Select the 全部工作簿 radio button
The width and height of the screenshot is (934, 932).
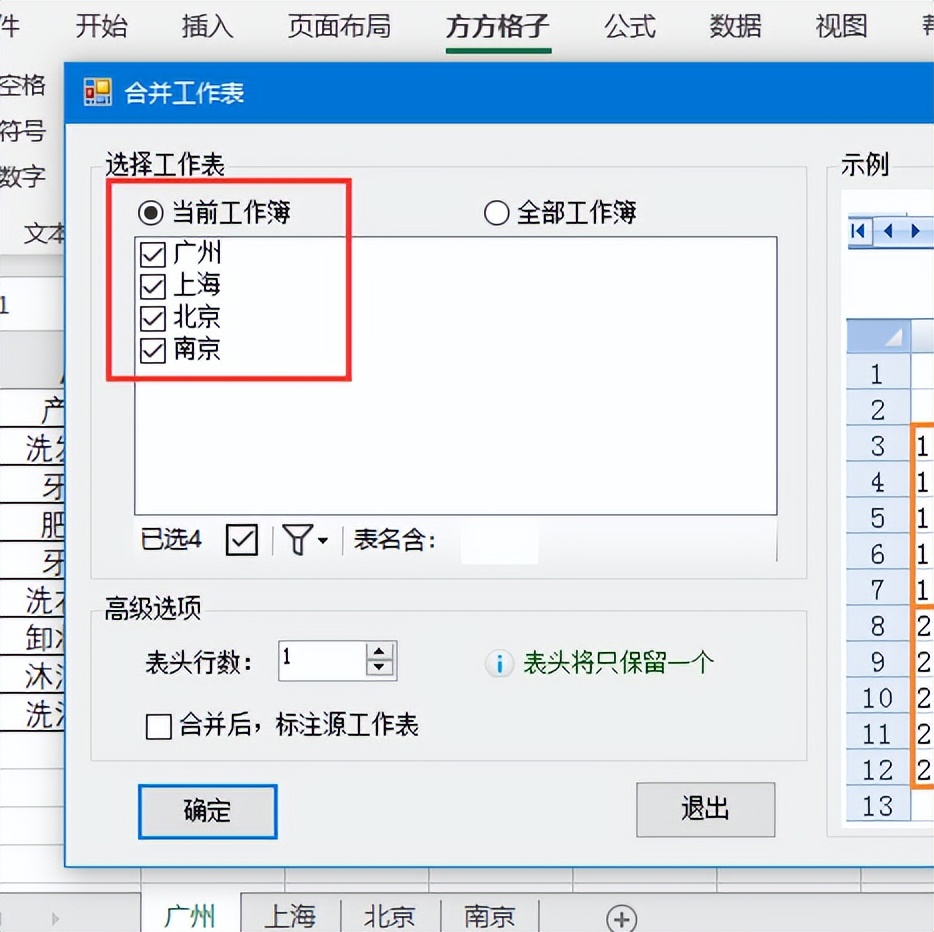tap(497, 212)
